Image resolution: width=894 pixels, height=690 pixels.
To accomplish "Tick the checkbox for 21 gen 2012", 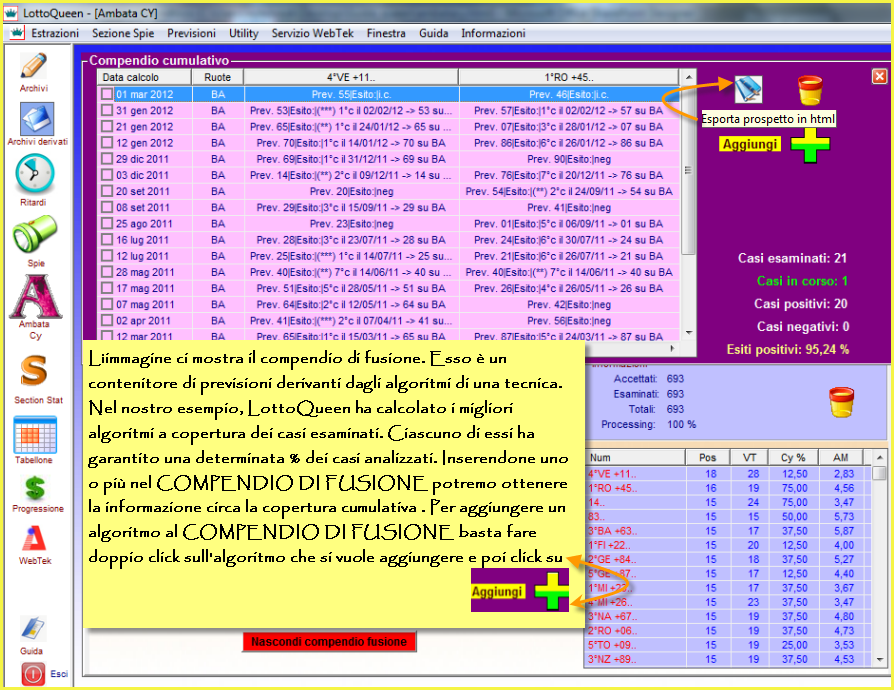I will (x=107, y=127).
